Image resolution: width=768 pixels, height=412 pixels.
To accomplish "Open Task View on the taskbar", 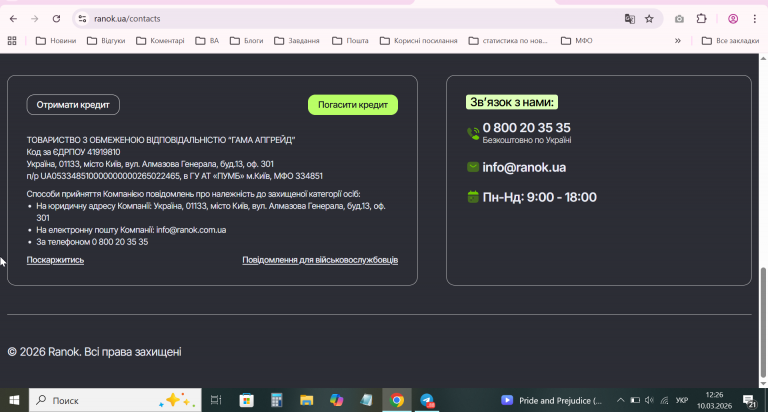I will 216,400.
